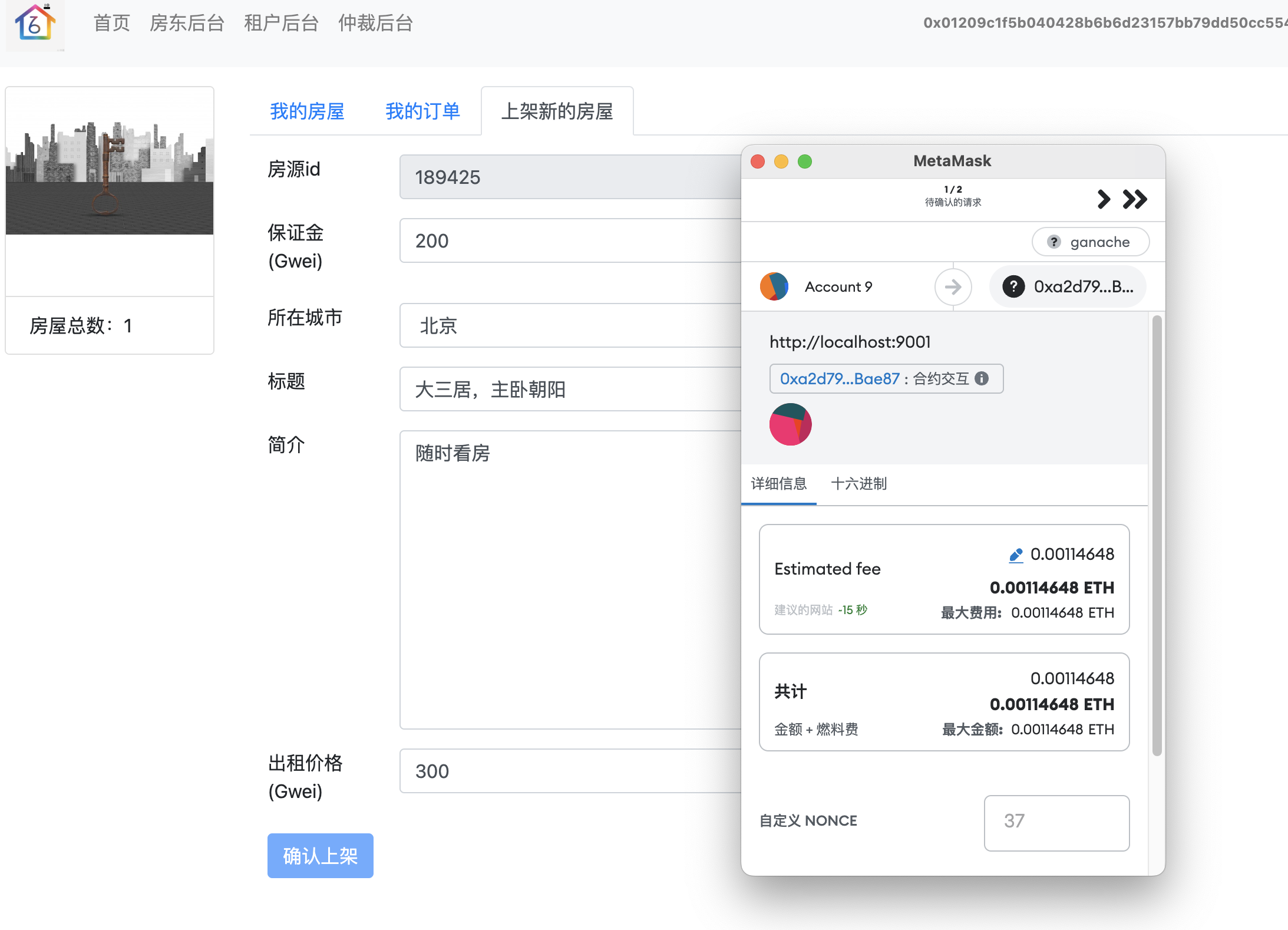The width and height of the screenshot is (1288, 930).
Task: Click the info icon next to 合约交互
Action: pos(982,378)
